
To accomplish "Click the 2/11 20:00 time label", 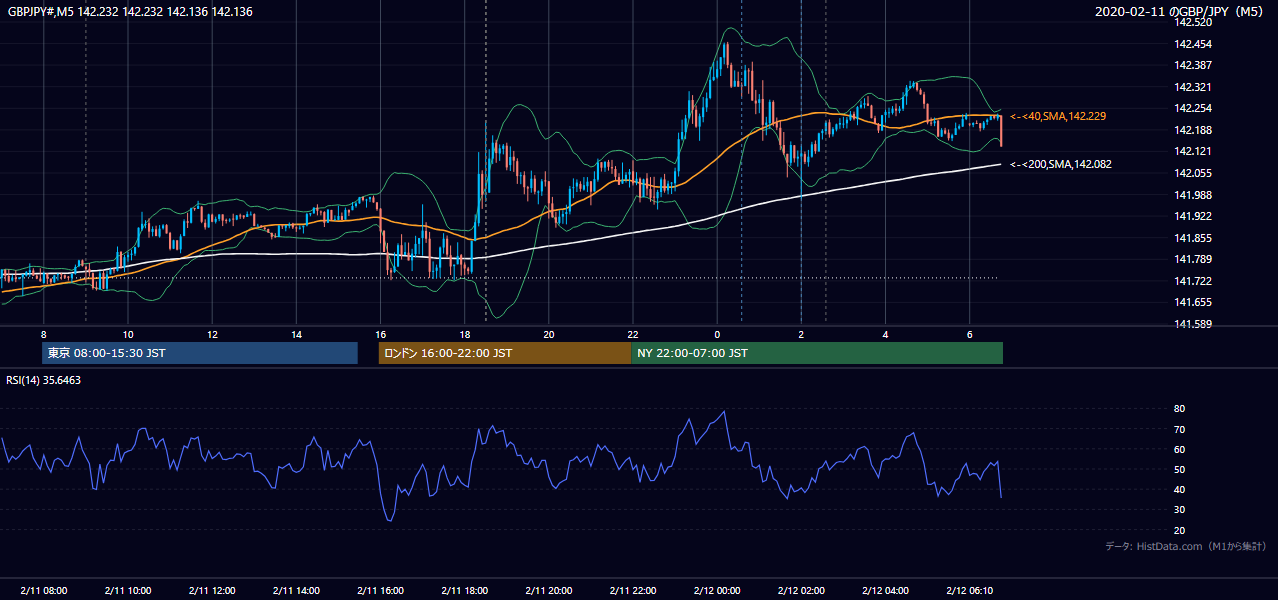I will click(x=548, y=590).
